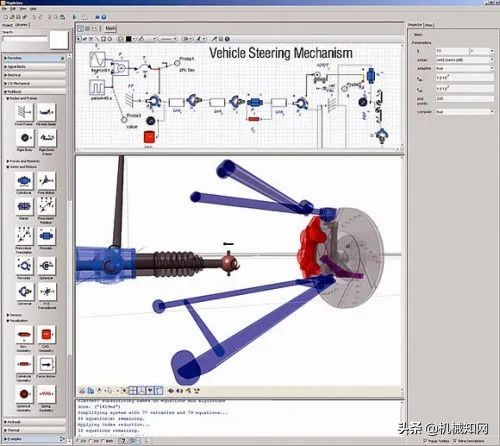Choose the Box Geometry visualization component

point(24,334)
